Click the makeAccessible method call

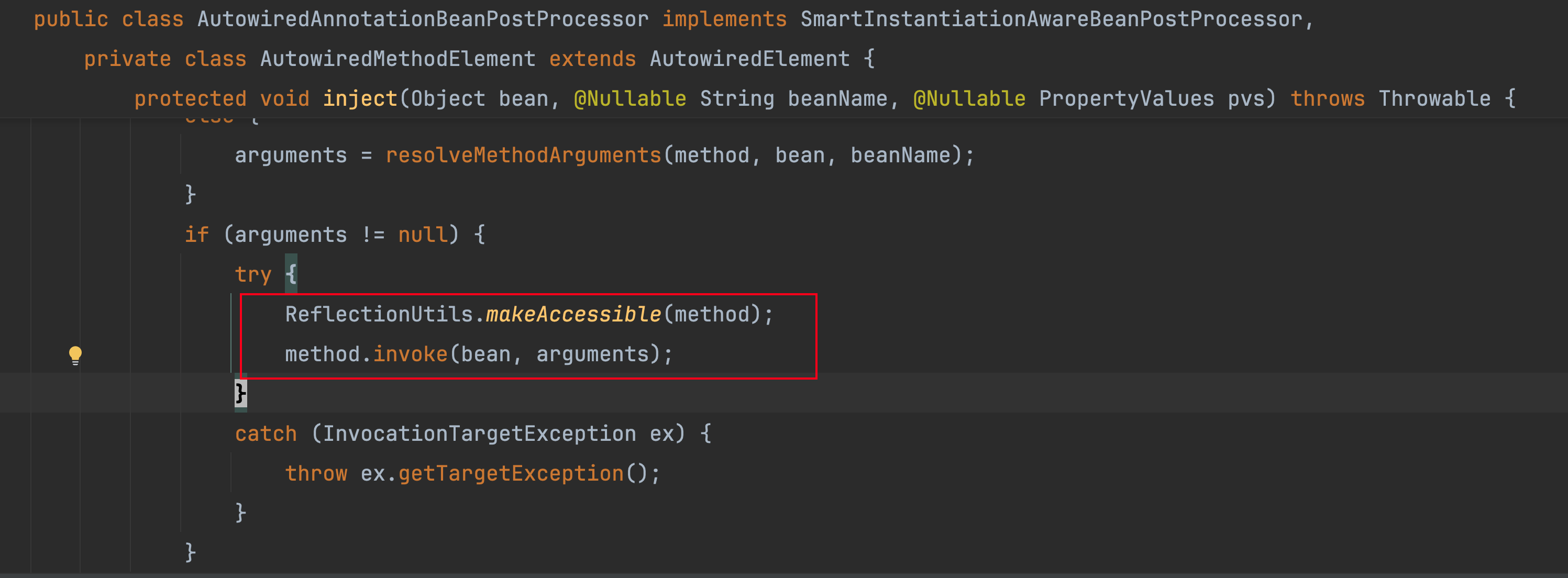573,315
